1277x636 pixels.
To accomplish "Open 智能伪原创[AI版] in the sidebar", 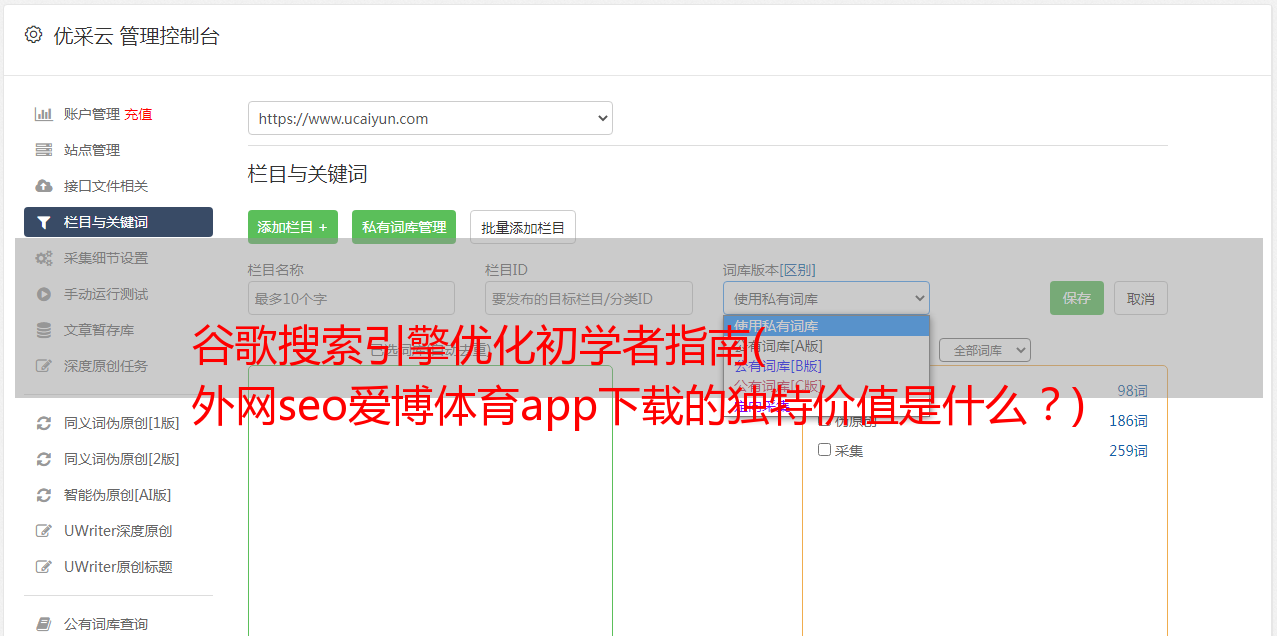I will click(x=118, y=495).
